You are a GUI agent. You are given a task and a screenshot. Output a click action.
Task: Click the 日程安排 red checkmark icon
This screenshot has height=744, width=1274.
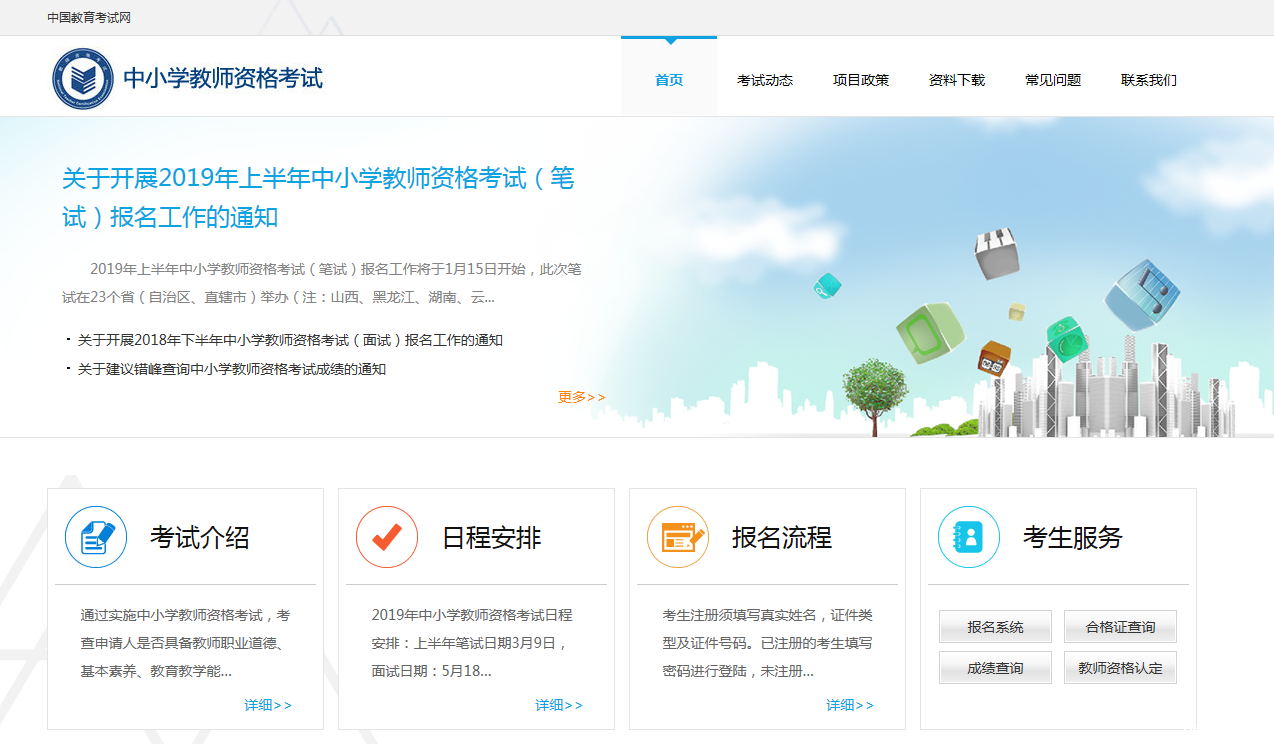(386, 537)
